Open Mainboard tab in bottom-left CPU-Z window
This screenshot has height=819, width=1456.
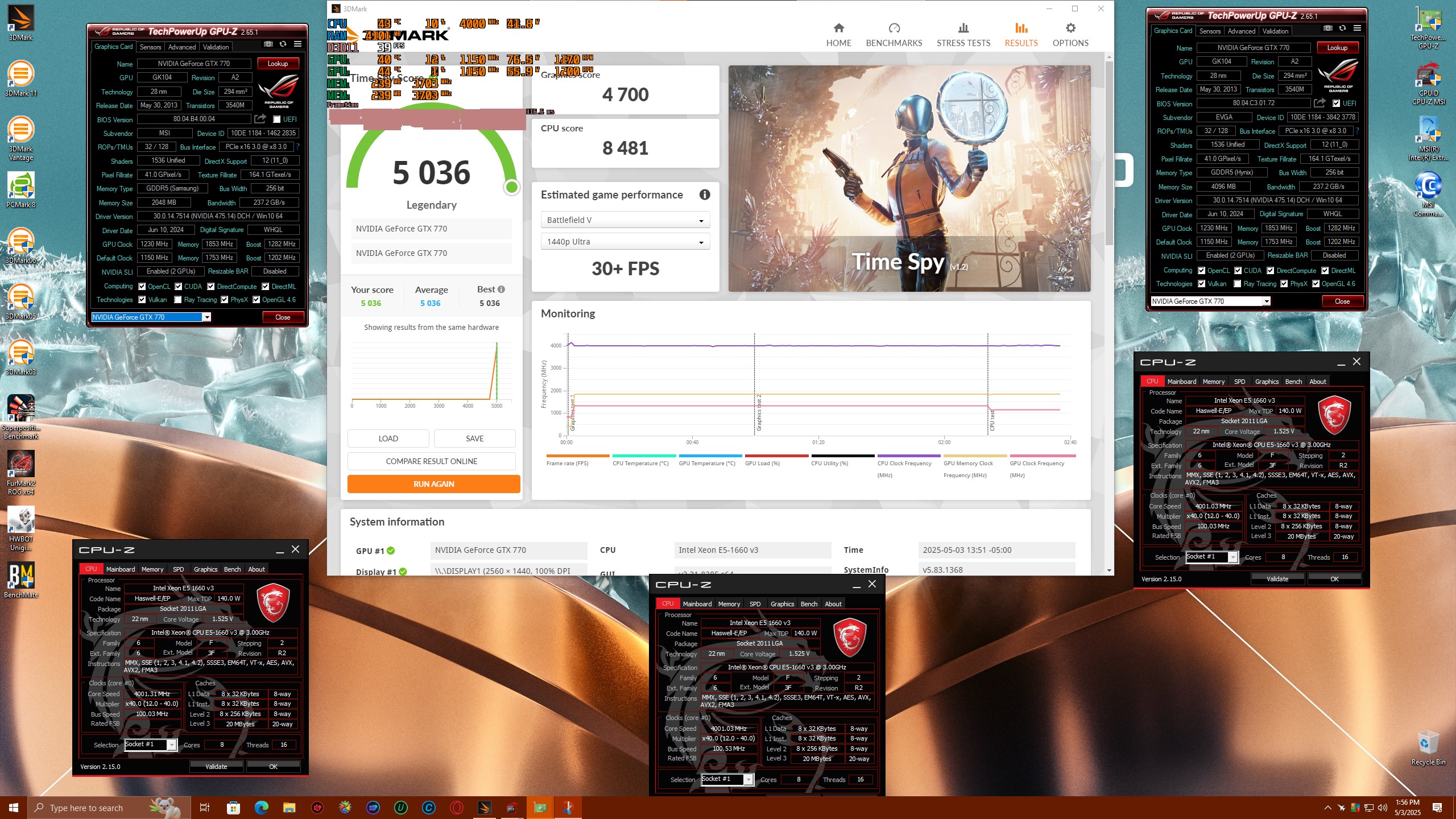[121, 569]
